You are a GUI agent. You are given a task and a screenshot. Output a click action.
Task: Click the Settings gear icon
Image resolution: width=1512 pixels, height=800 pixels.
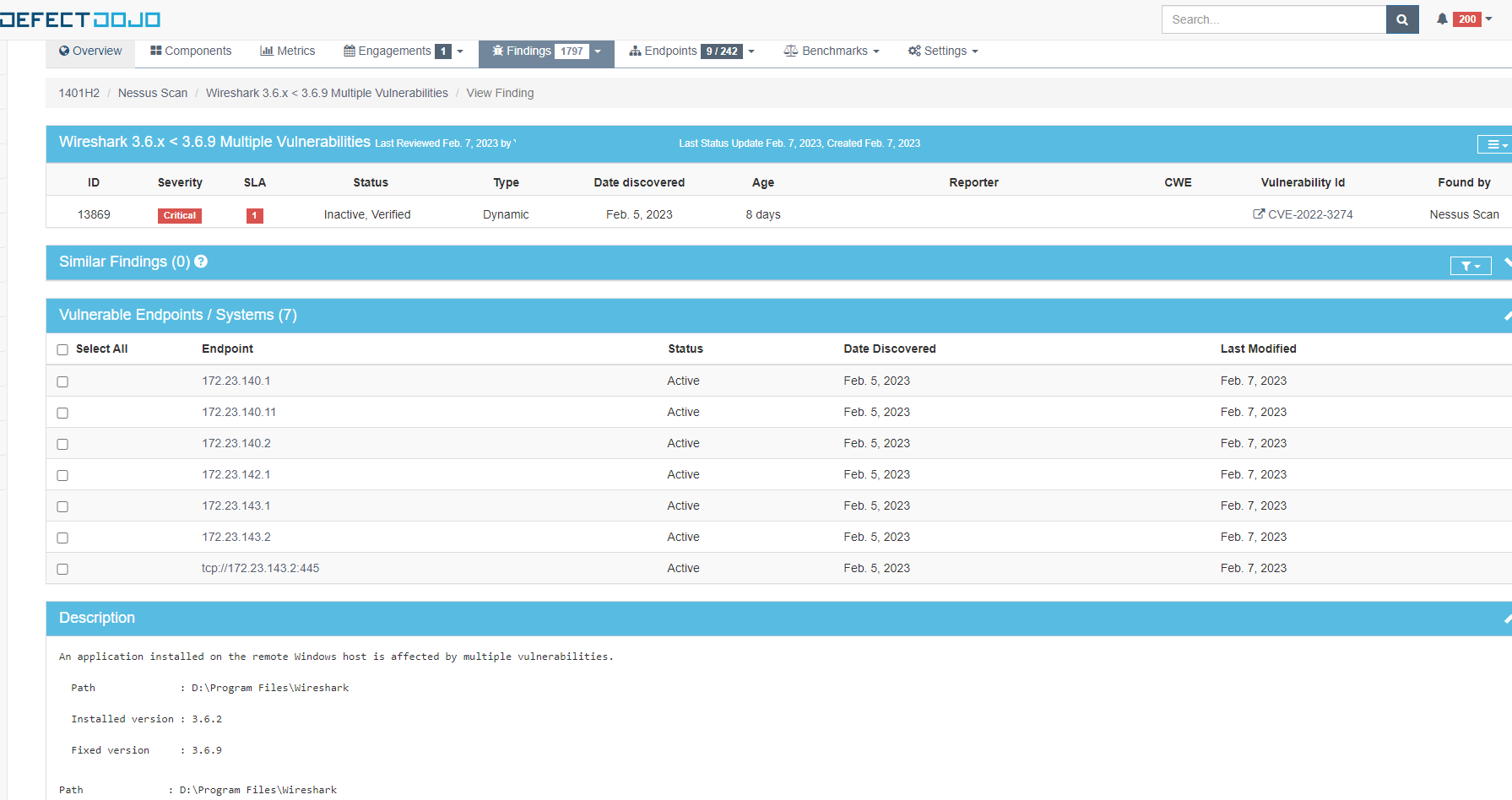pos(913,51)
